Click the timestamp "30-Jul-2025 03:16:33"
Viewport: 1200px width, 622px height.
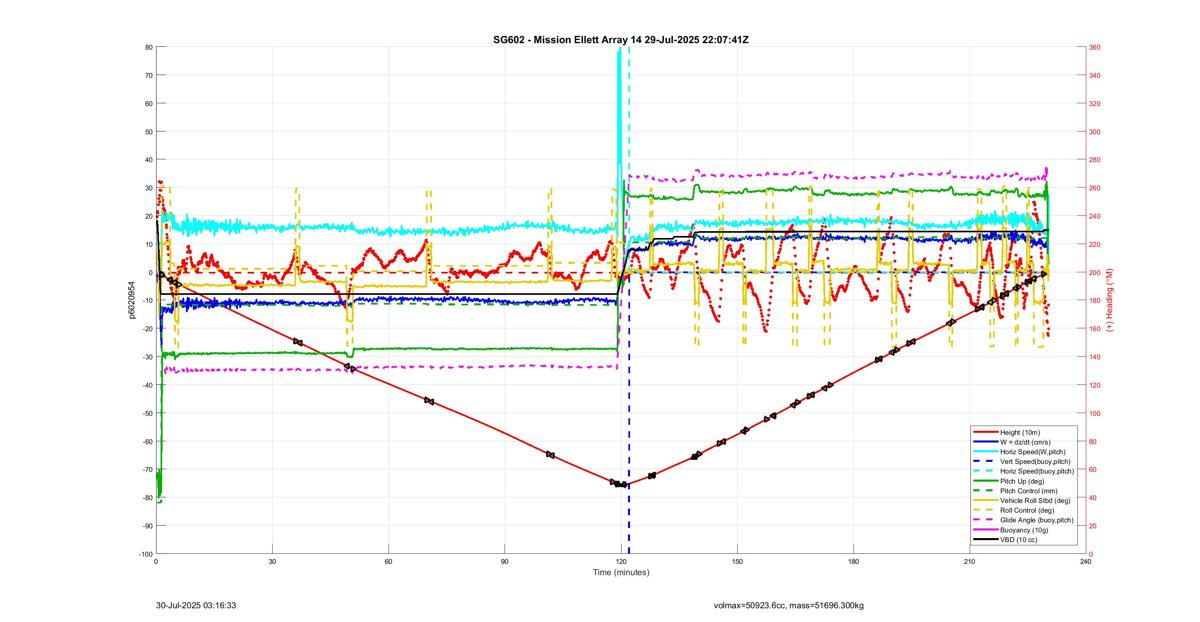pyautogui.click(x=196, y=605)
